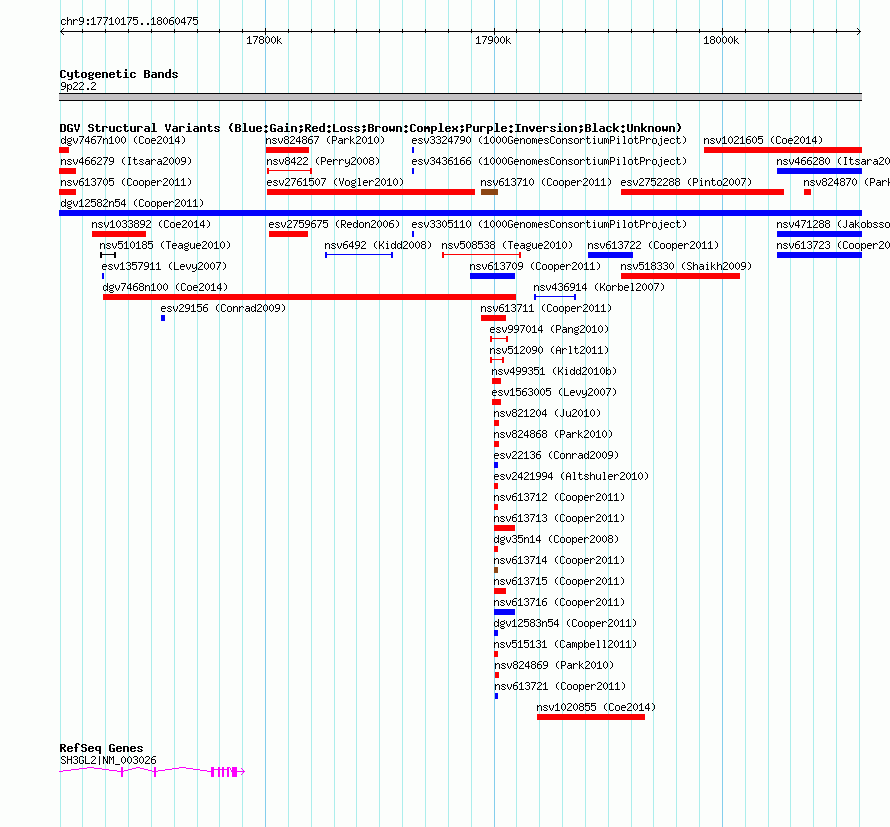
Task: Click the esv3324790 (1000GenomesConsortiumPilotProject) label
Action: pos(549,140)
